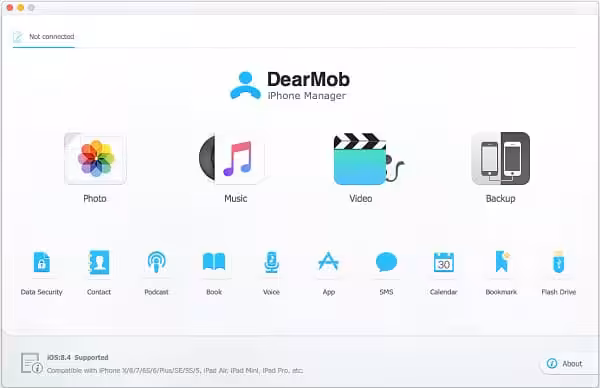Image resolution: width=600 pixels, height=388 pixels.
Task: Click the Photo label
Action: tap(95, 199)
